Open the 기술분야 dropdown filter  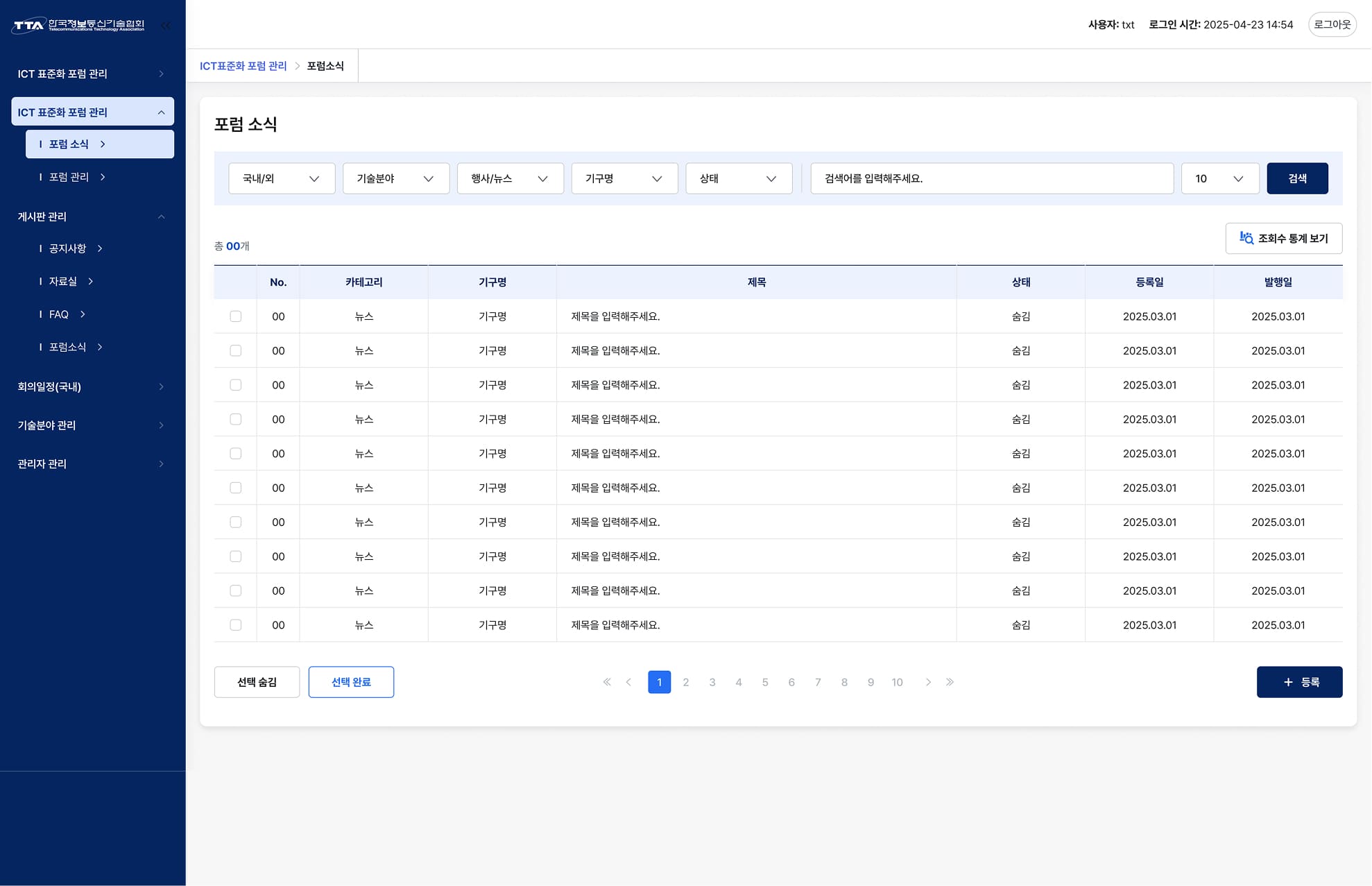[x=395, y=178]
